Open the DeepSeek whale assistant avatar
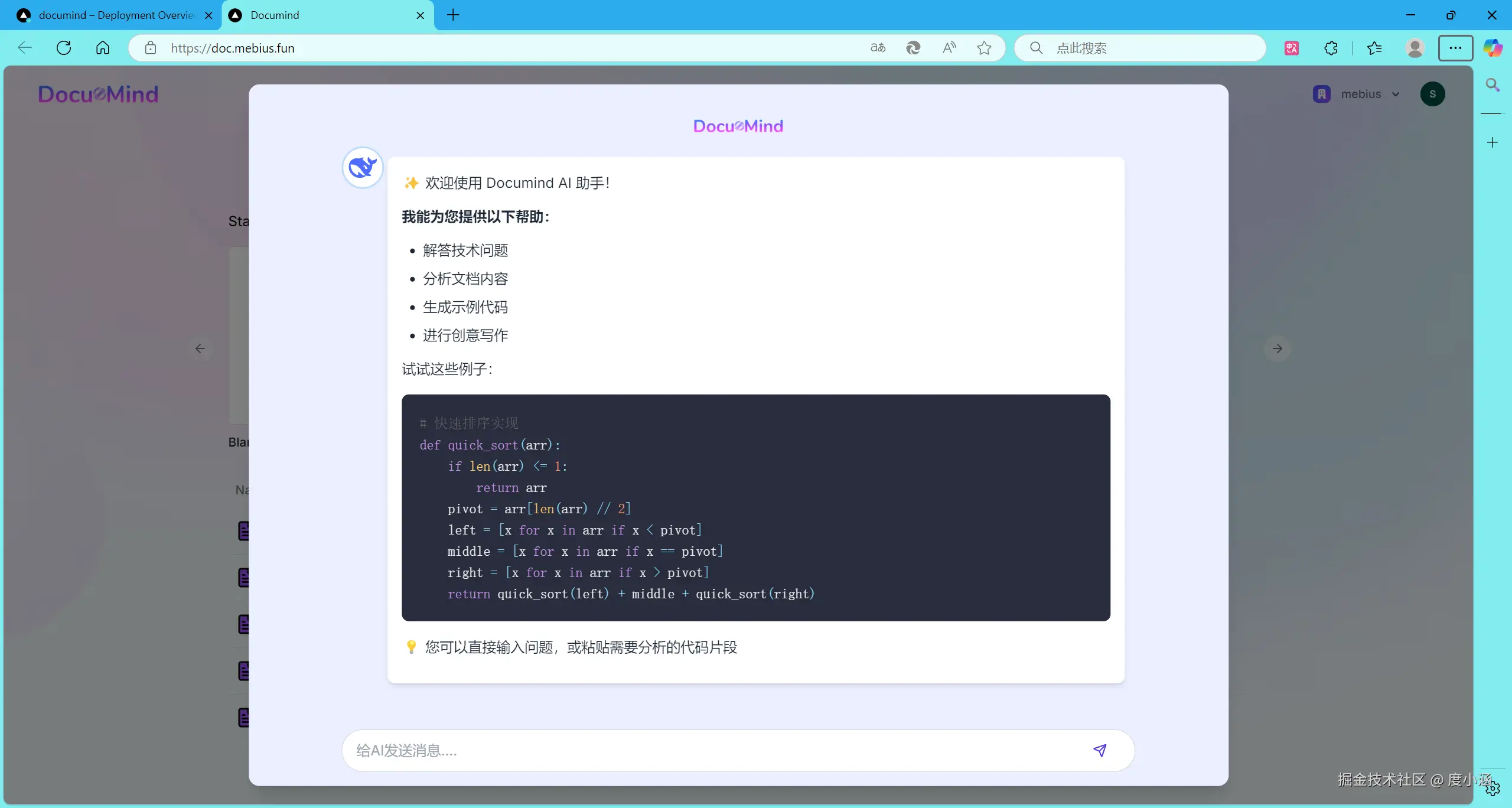Screen dimensions: 1512x808 click(363, 168)
